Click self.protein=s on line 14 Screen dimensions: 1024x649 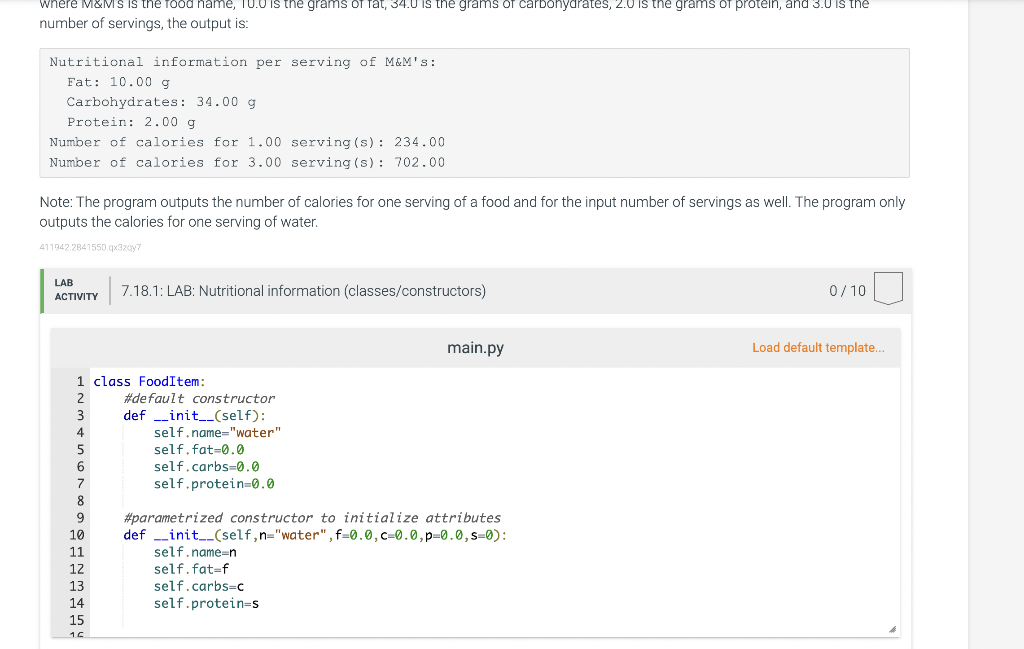point(206,603)
